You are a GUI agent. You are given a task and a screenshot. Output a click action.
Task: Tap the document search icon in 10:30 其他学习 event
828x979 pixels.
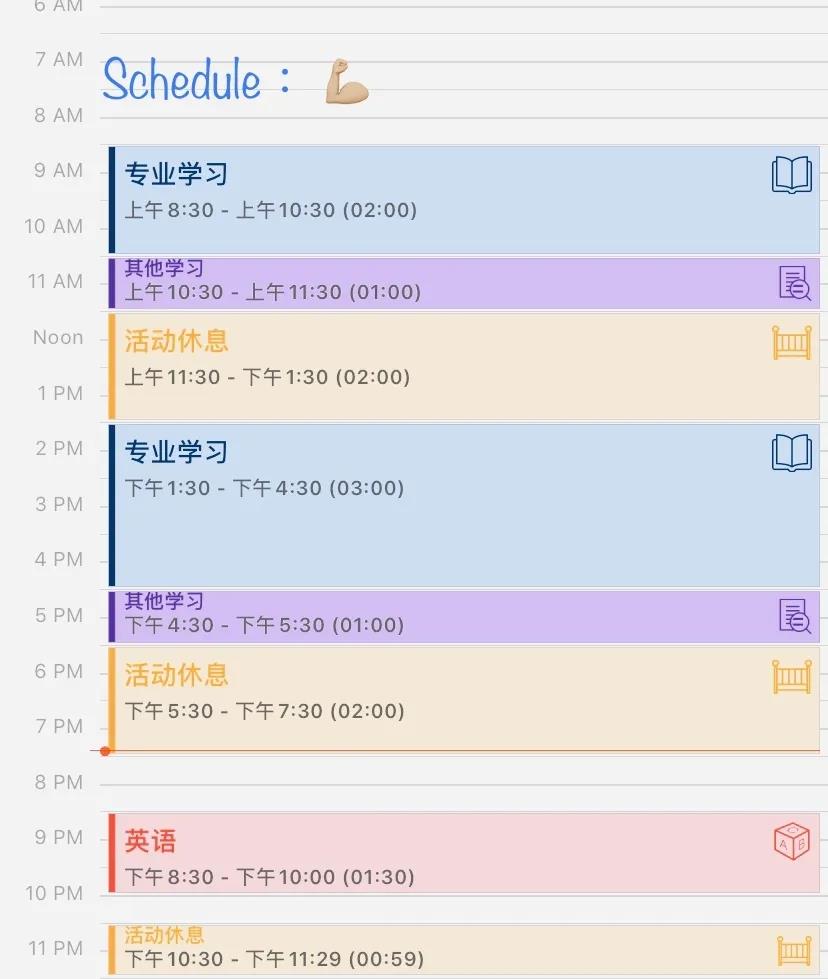point(794,283)
